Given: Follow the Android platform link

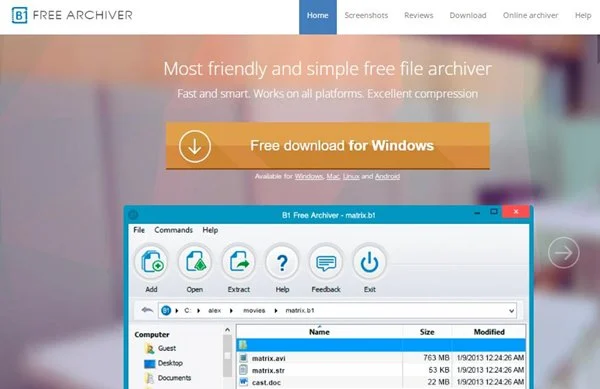Looking at the screenshot, I should point(387,176).
